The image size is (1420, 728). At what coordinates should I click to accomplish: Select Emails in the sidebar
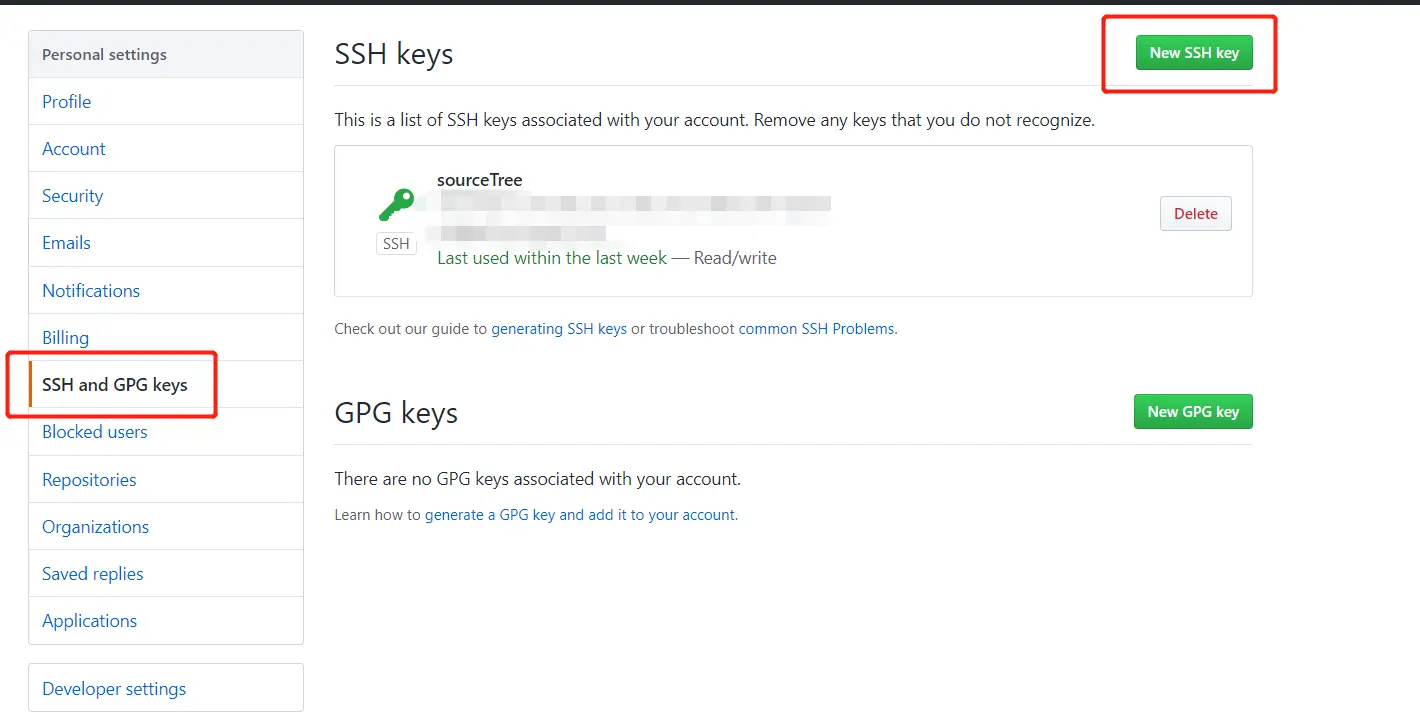click(x=66, y=243)
